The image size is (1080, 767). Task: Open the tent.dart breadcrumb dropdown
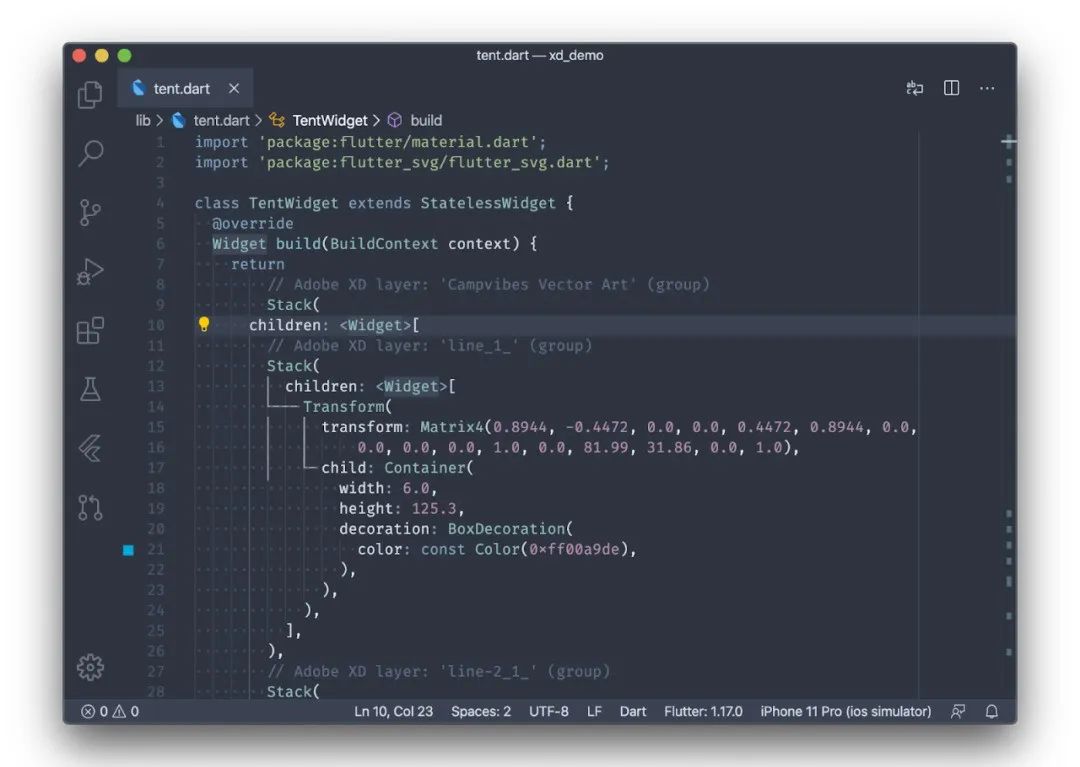(x=221, y=120)
